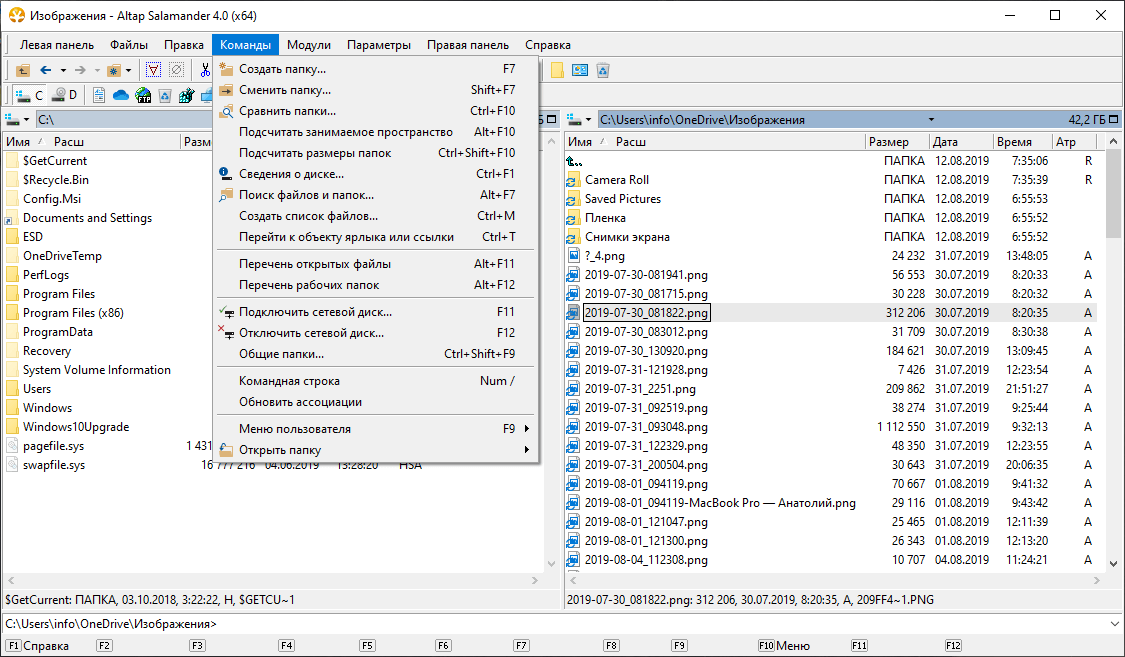Click yellow folder icon in top toolbar
The image size is (1125, 657).
tap(557, 70)
